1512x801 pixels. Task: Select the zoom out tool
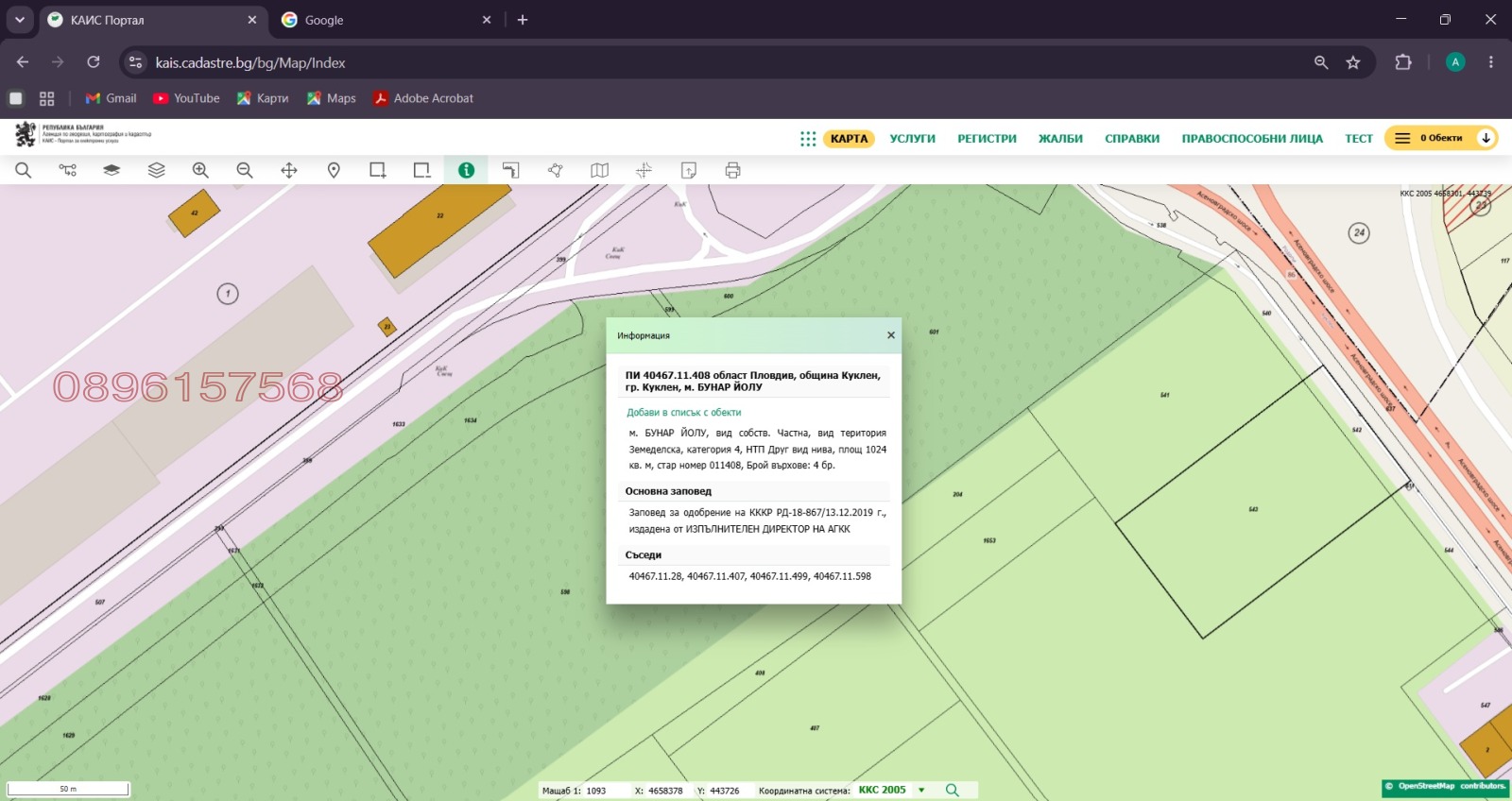[x=245, y=170]
